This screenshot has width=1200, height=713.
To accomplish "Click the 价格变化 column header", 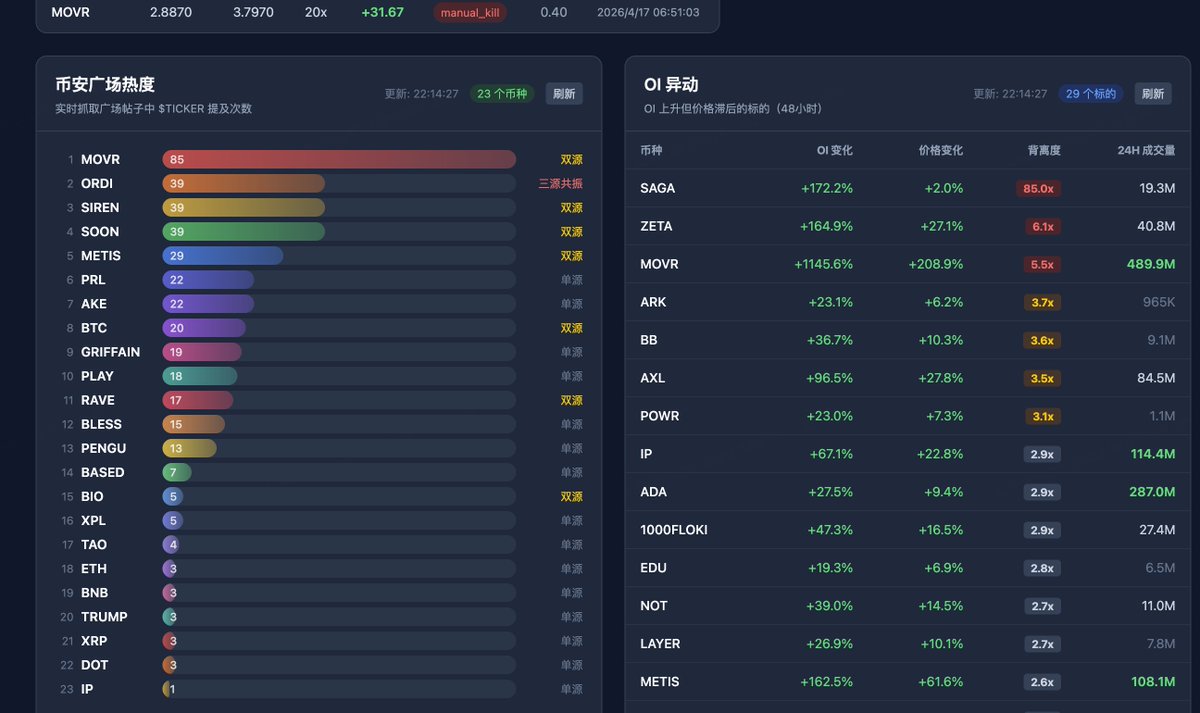I will pyautogui.click(x=941, y=150).
